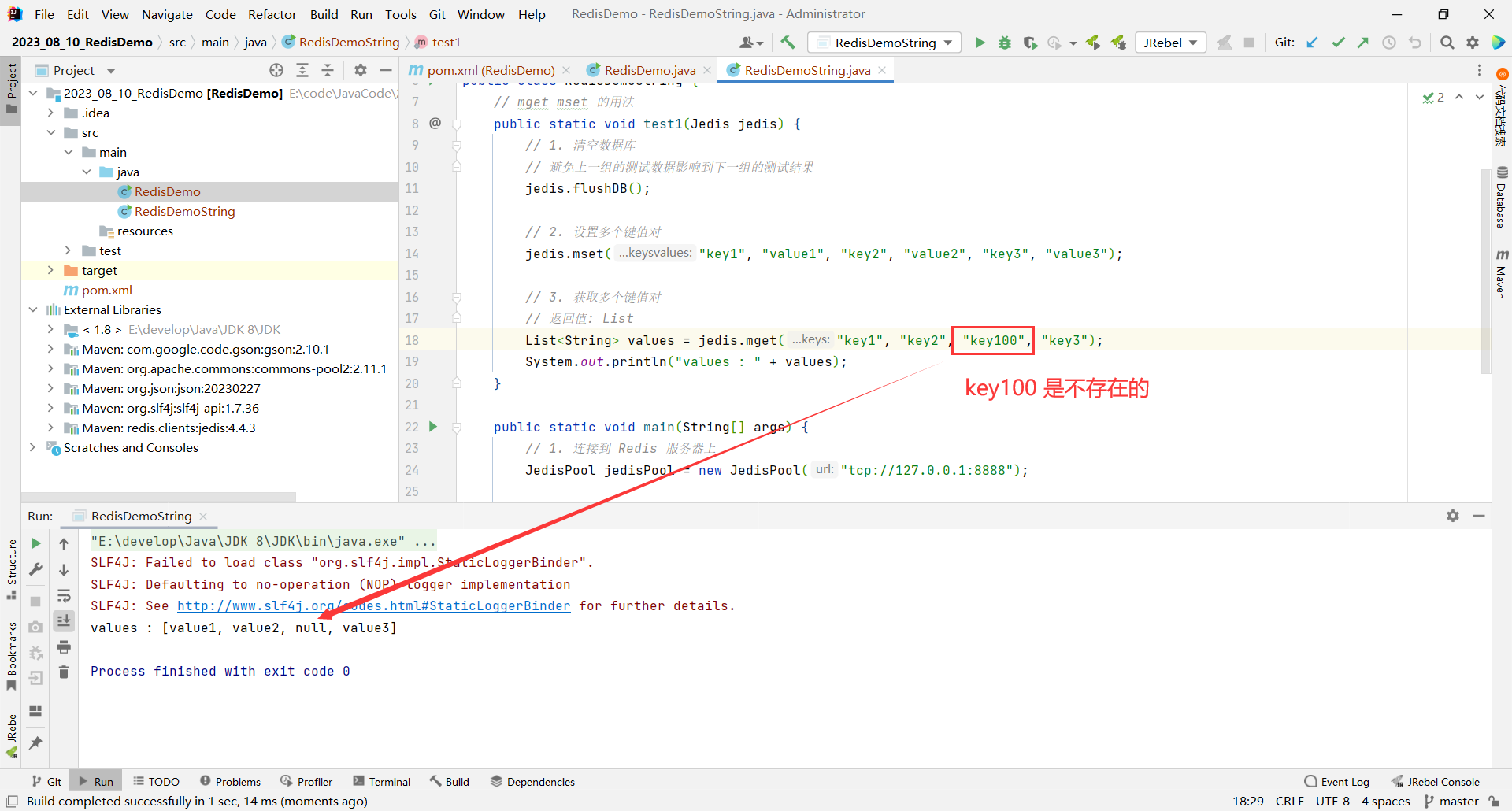Open TODO tool window

click(156, 782)
